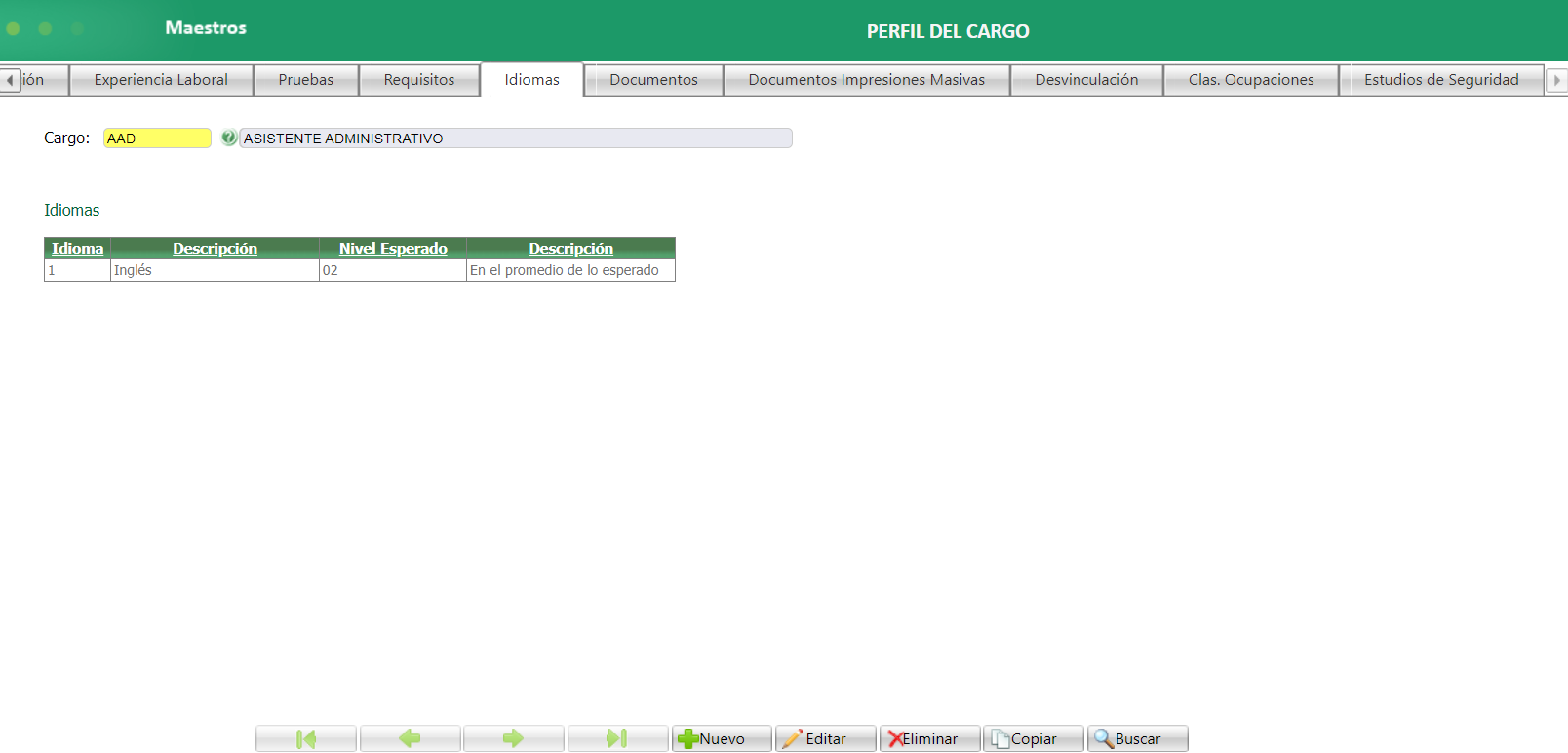
Task: Click the partially hidden tab ending in 'ión'
Action: (x=44, y=80)
